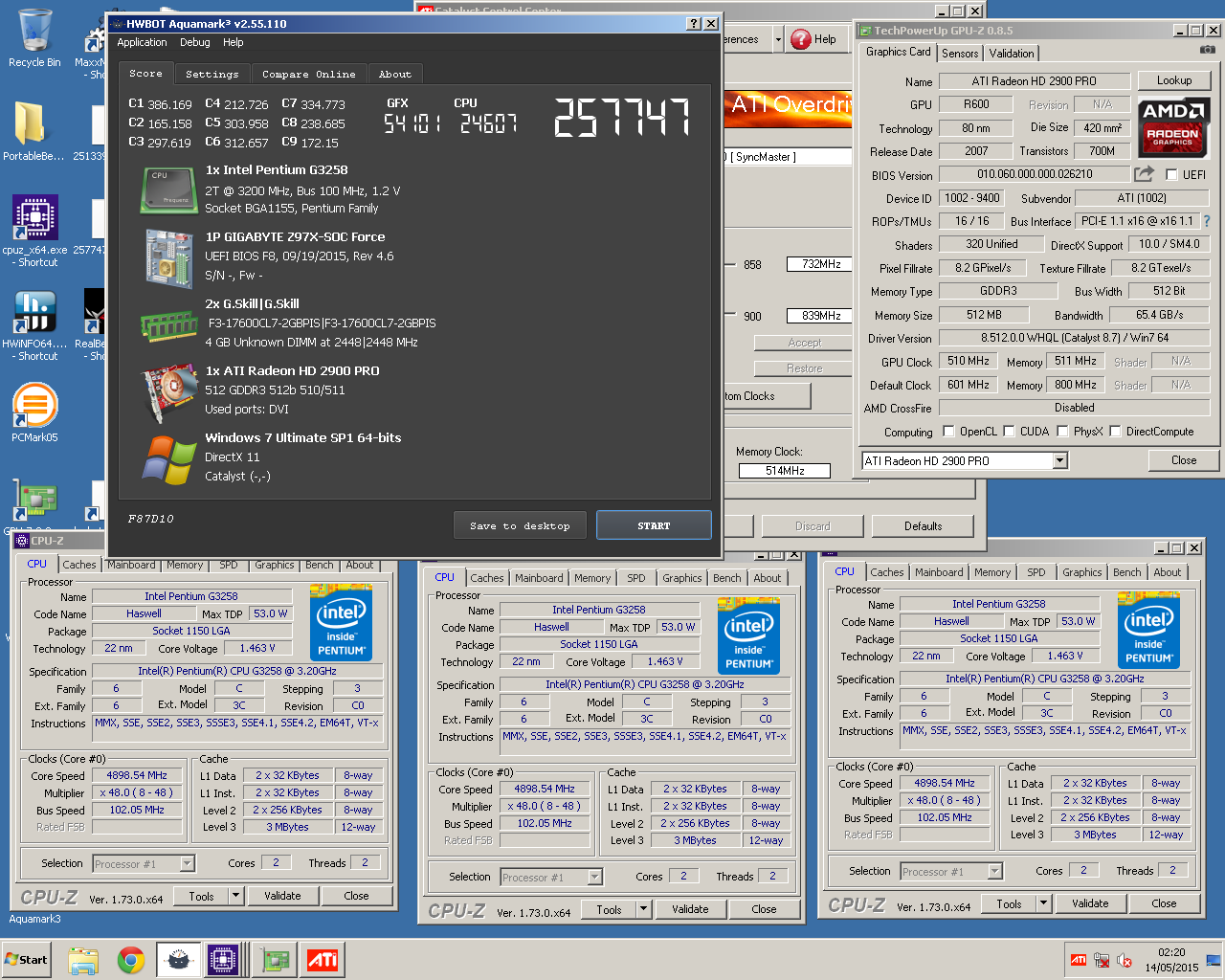Viewport: 1225px width, 980px height.
Task: Open the Tools dropdown arrow in middle CPU-Z window
Action: pyautogui.click(x=643, y=909)
